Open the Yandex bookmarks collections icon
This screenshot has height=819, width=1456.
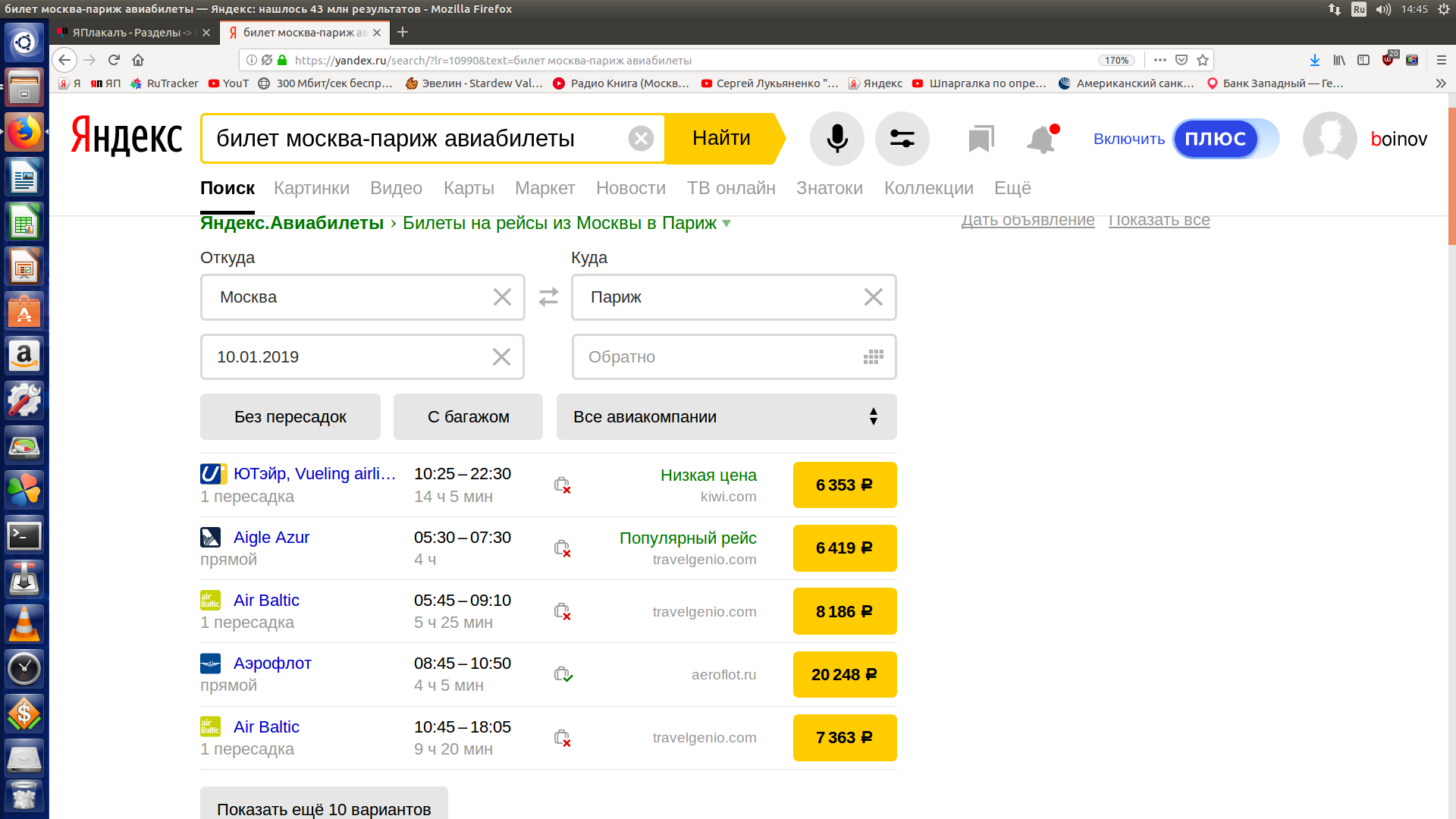pyautogui.click(x=981, y=139)
